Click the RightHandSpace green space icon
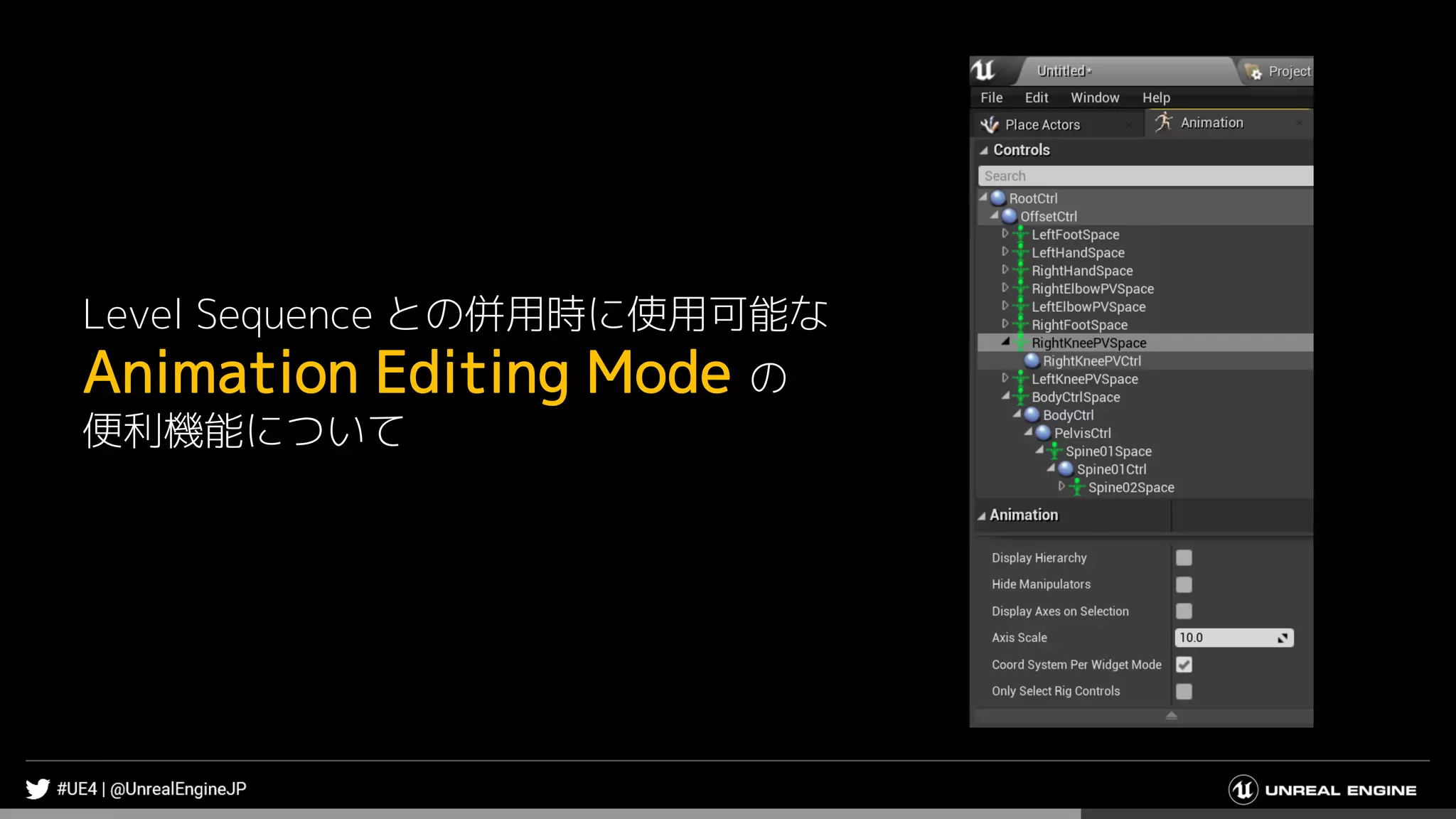This screenshot has width=1456, height=819. (1021, 270)
